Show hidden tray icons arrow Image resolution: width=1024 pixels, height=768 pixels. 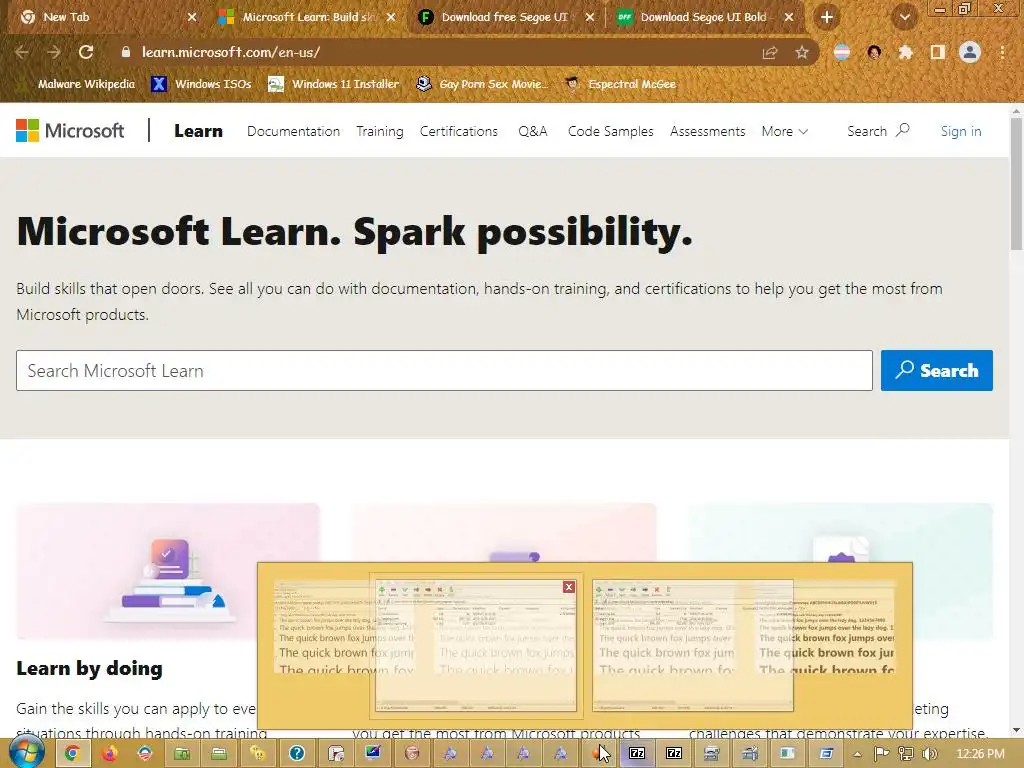(x=857, y=754)
